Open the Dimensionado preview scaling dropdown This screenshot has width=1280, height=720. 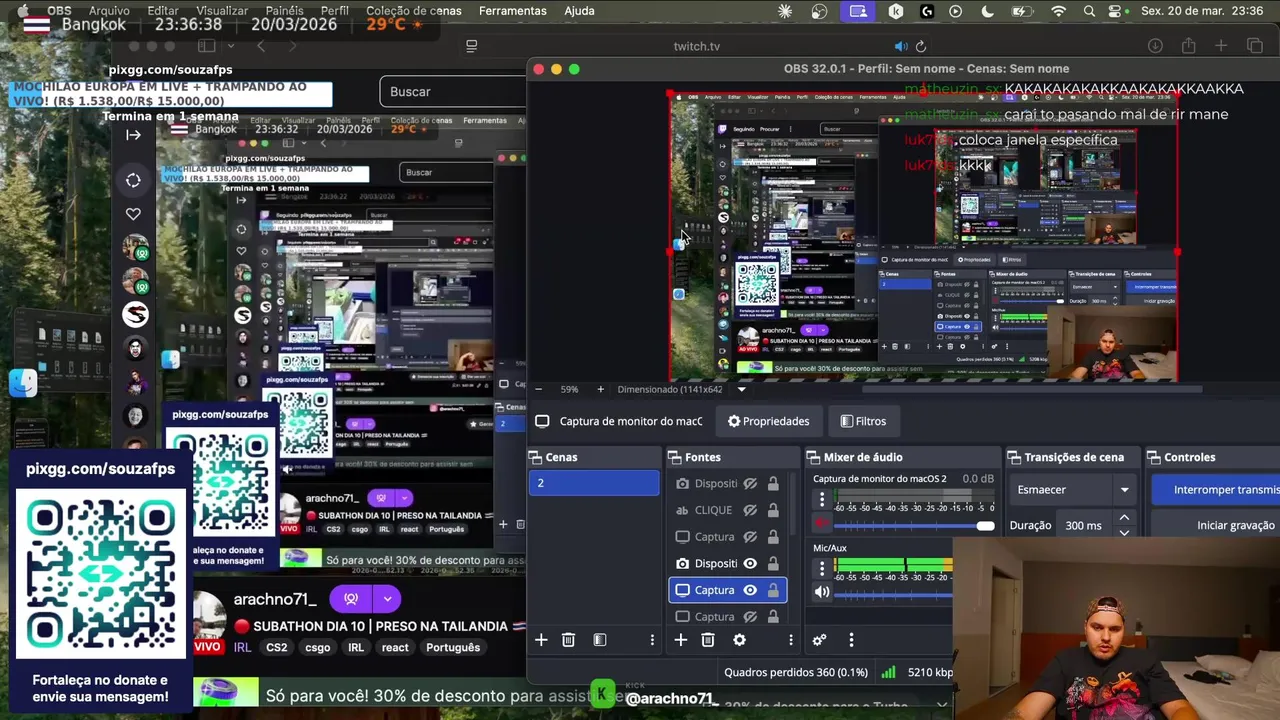click(x=741, y=389)
